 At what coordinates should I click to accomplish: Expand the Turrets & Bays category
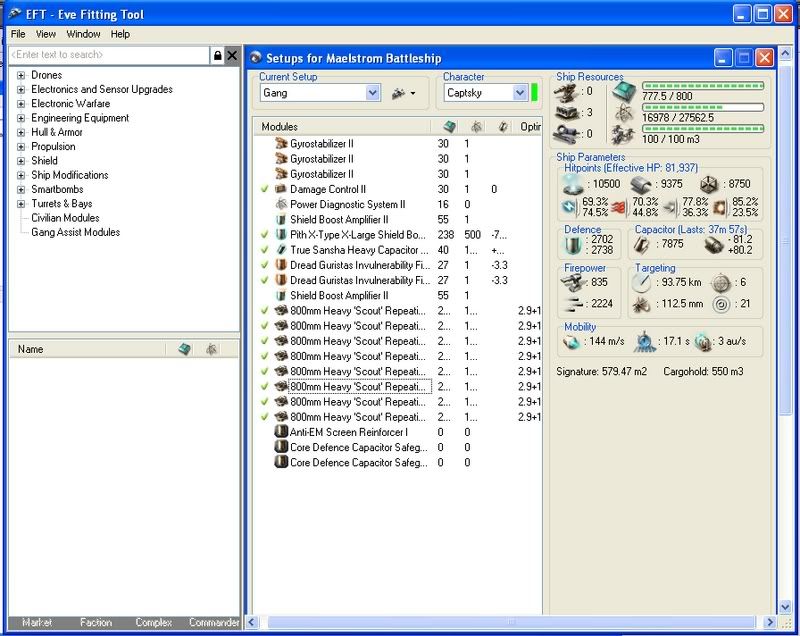tap(21, 204)
